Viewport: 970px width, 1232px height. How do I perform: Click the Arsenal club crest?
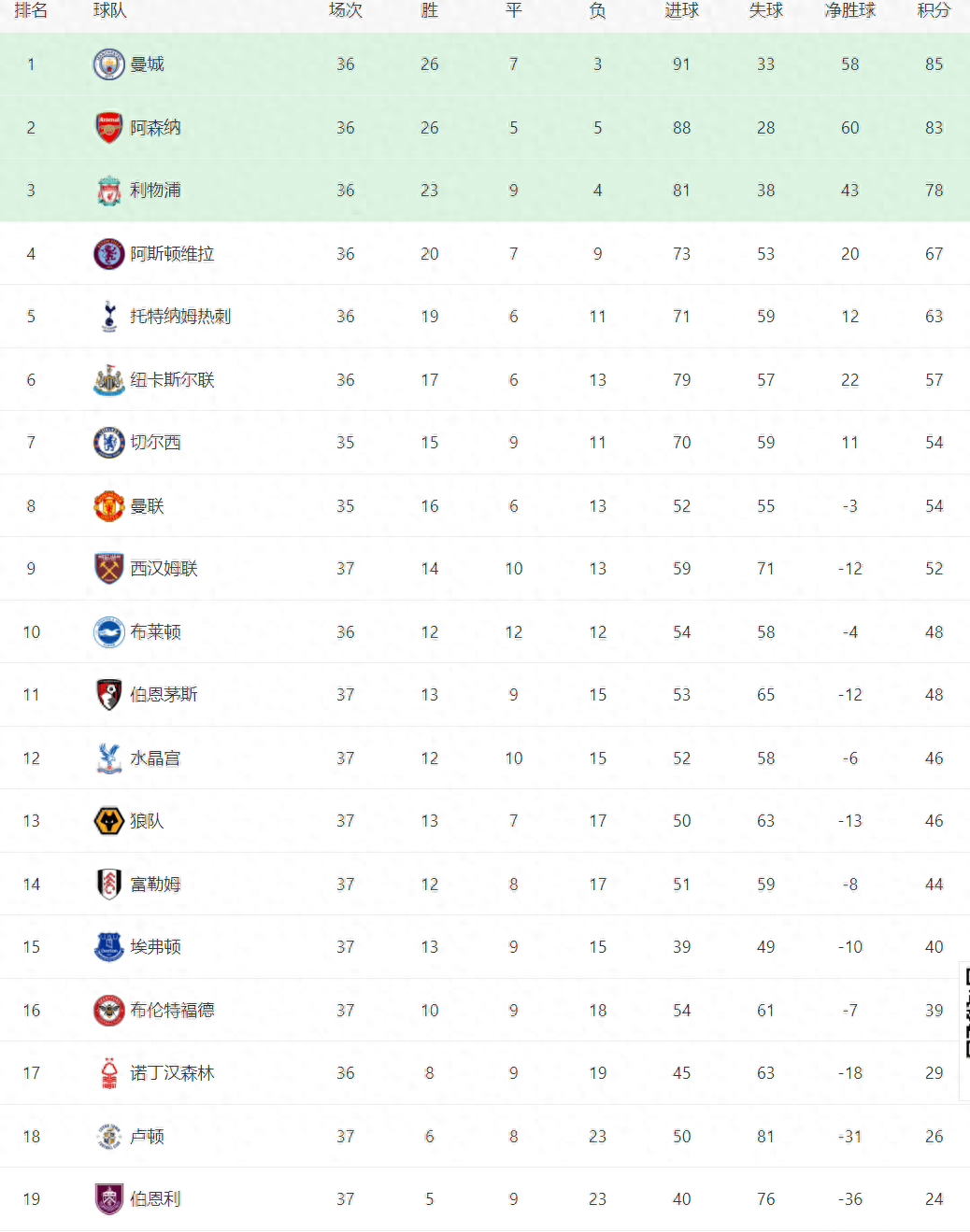(x=109, y=127)
